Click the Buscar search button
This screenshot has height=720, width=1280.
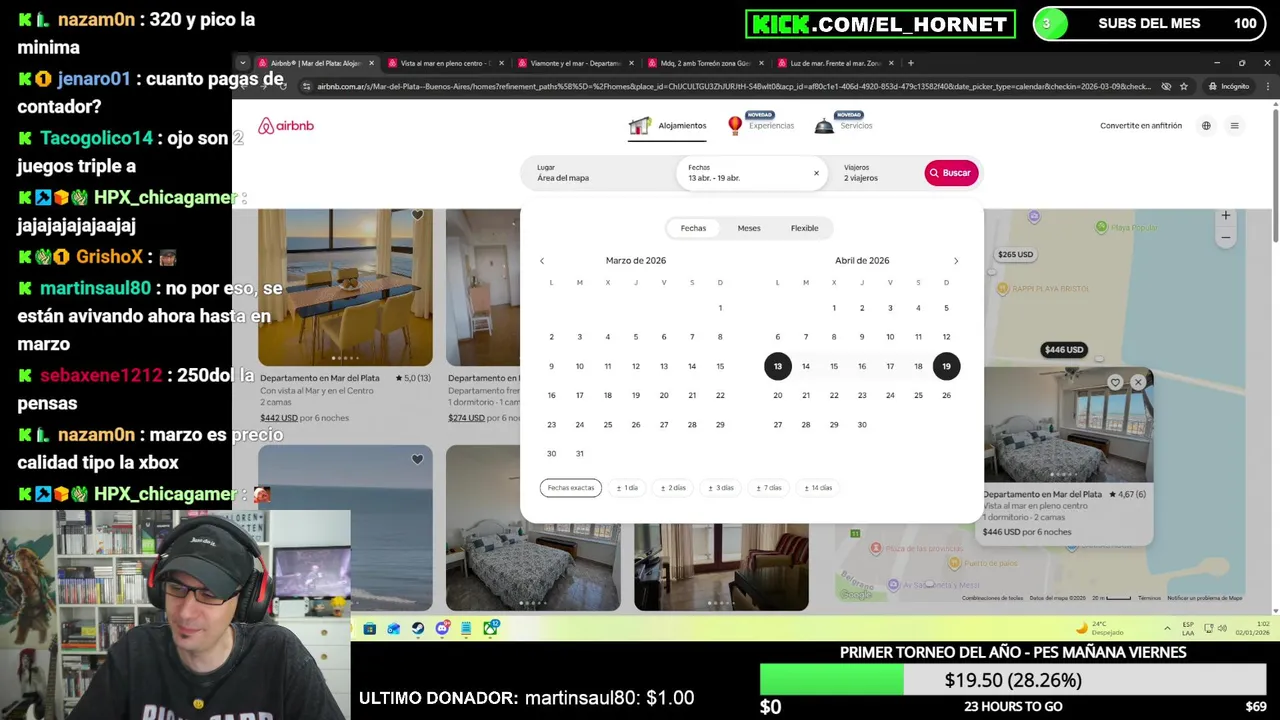951,173
